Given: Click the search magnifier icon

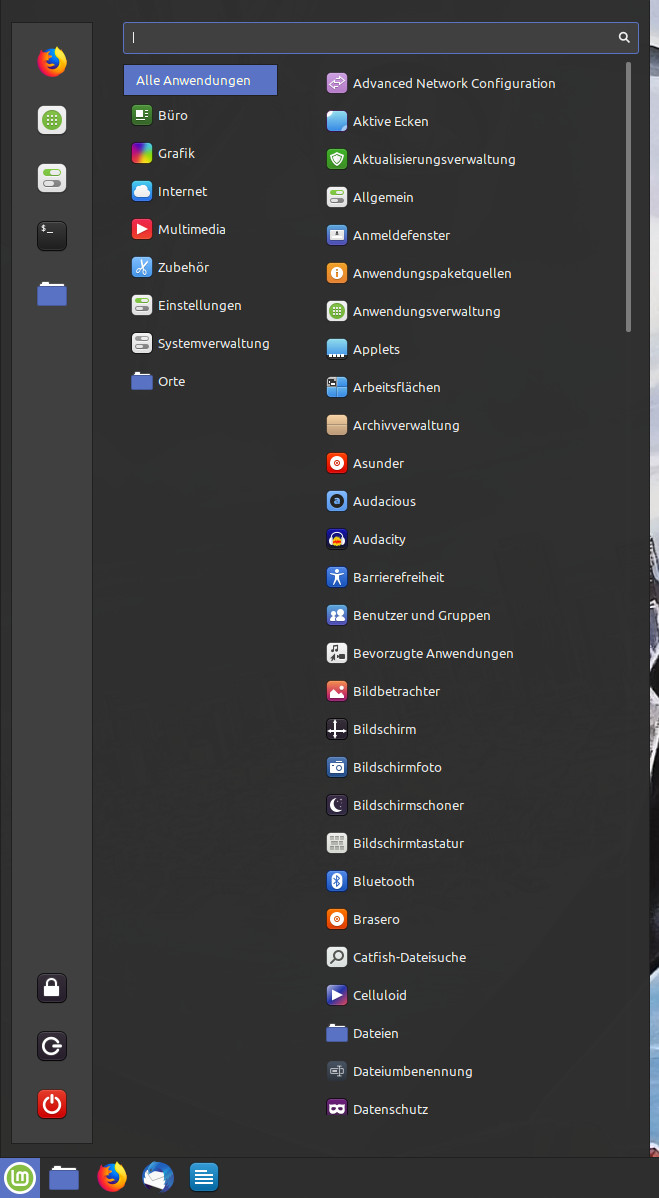Looking at the screenshot, I should 624,37.
